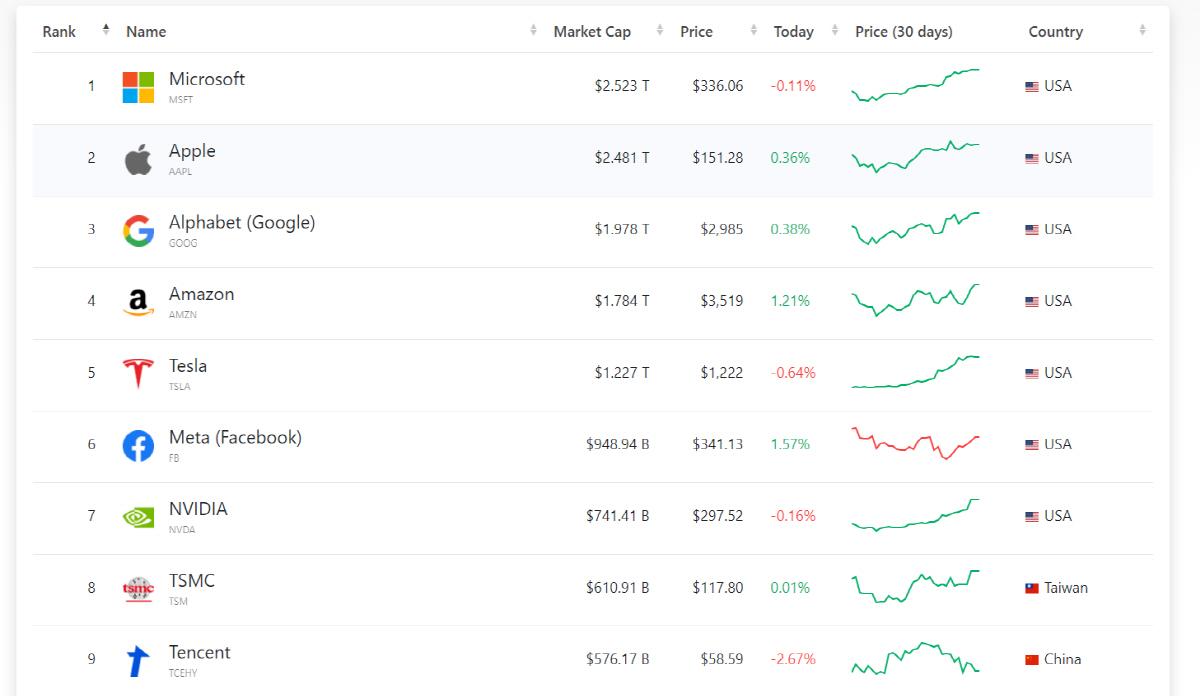Click the Tencent logo icon
This screenshot has width=1200, height=696.
138,660
